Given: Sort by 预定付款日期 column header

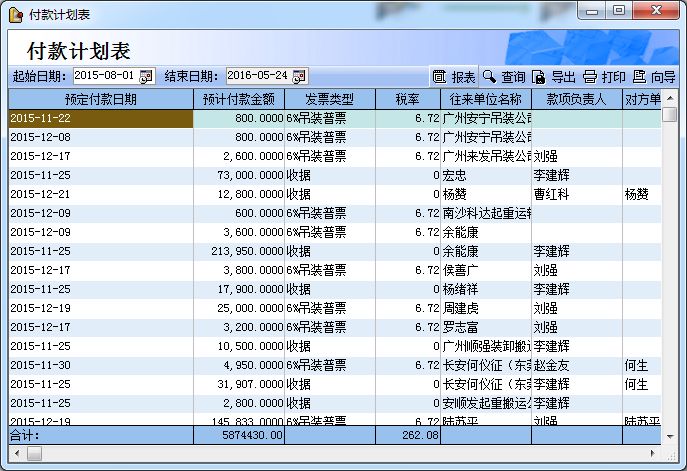Looking at the screenshot, I should tap(100, 99).
